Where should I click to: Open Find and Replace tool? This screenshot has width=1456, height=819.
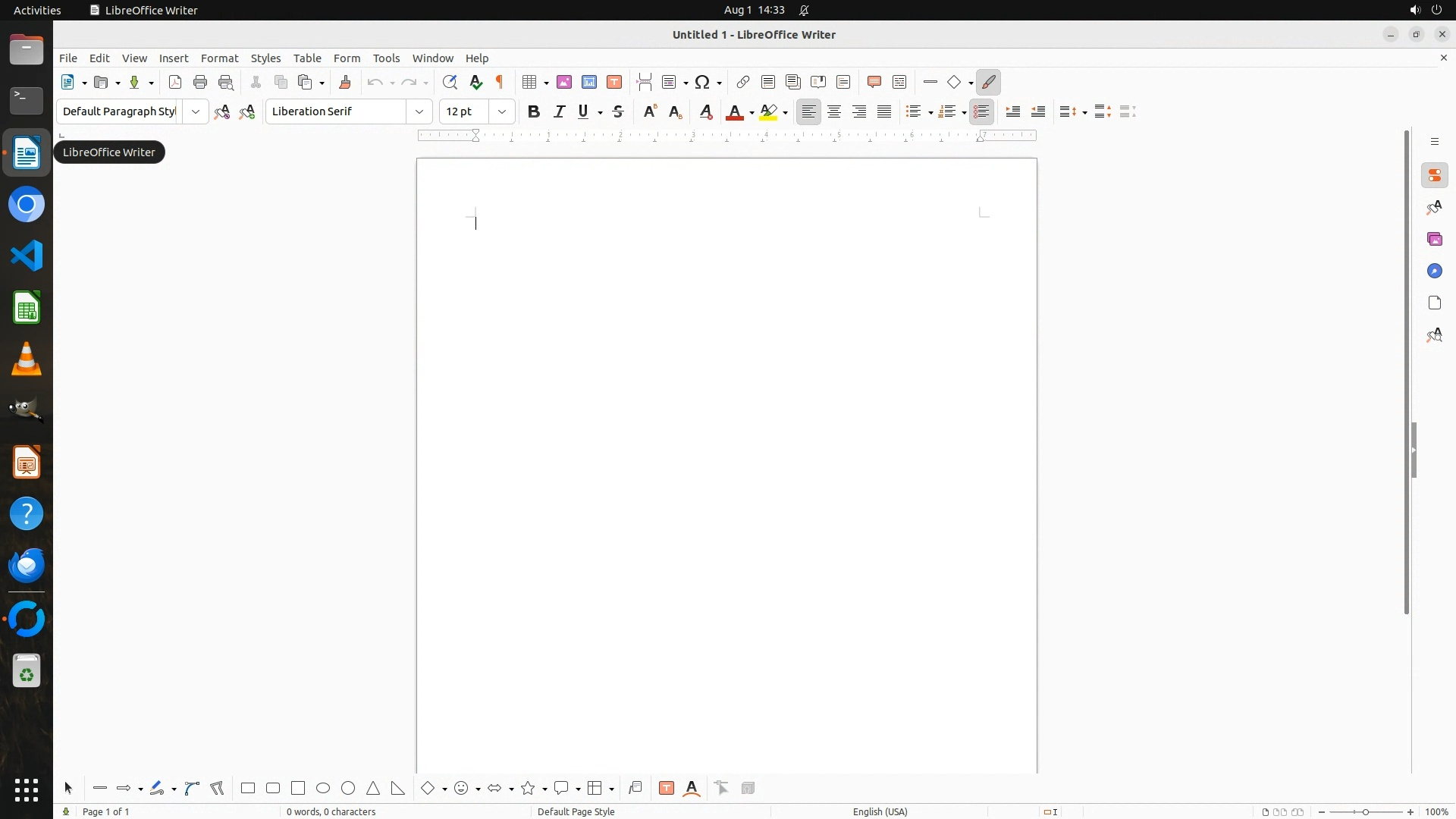tap(450, 82)
